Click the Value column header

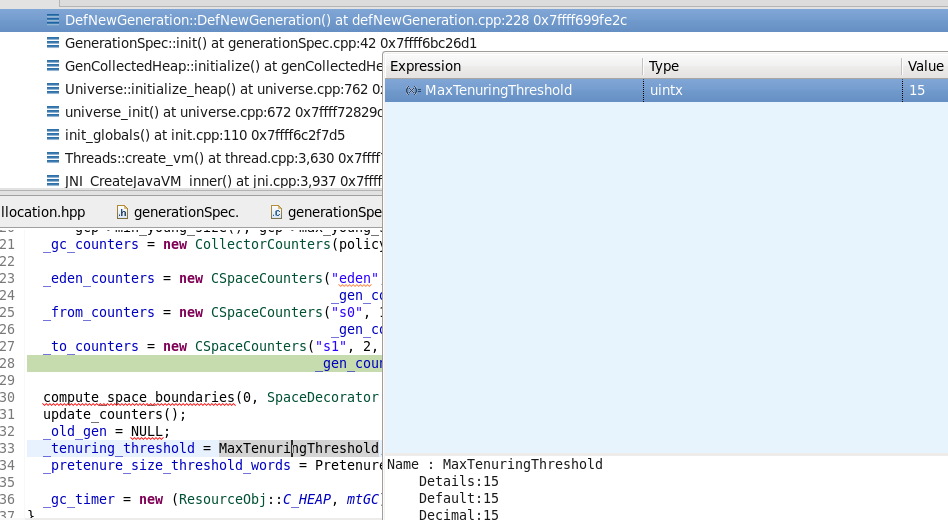click(925, 66)
